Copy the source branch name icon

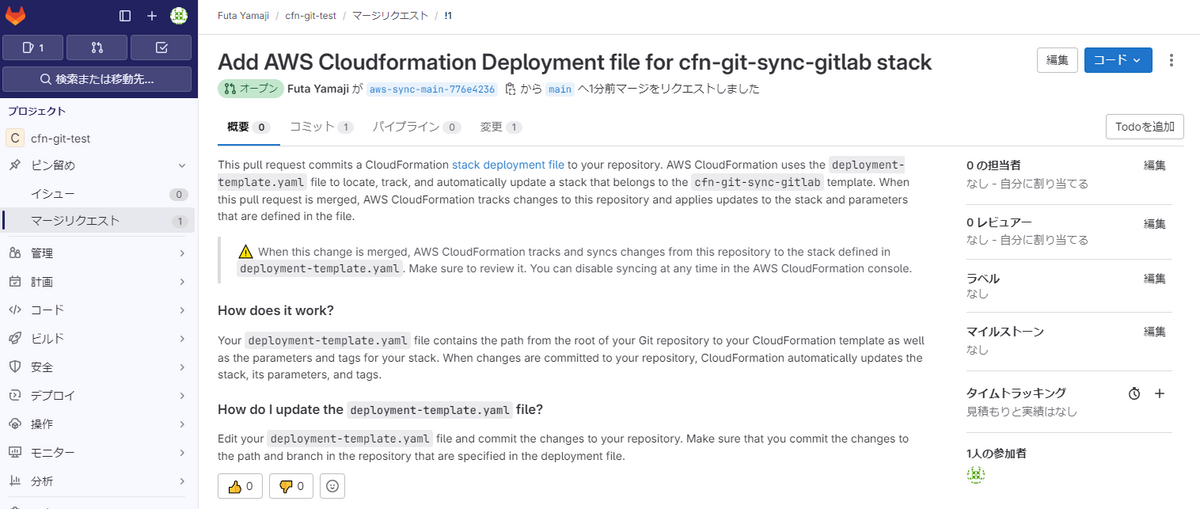click(x=510, y=89)
